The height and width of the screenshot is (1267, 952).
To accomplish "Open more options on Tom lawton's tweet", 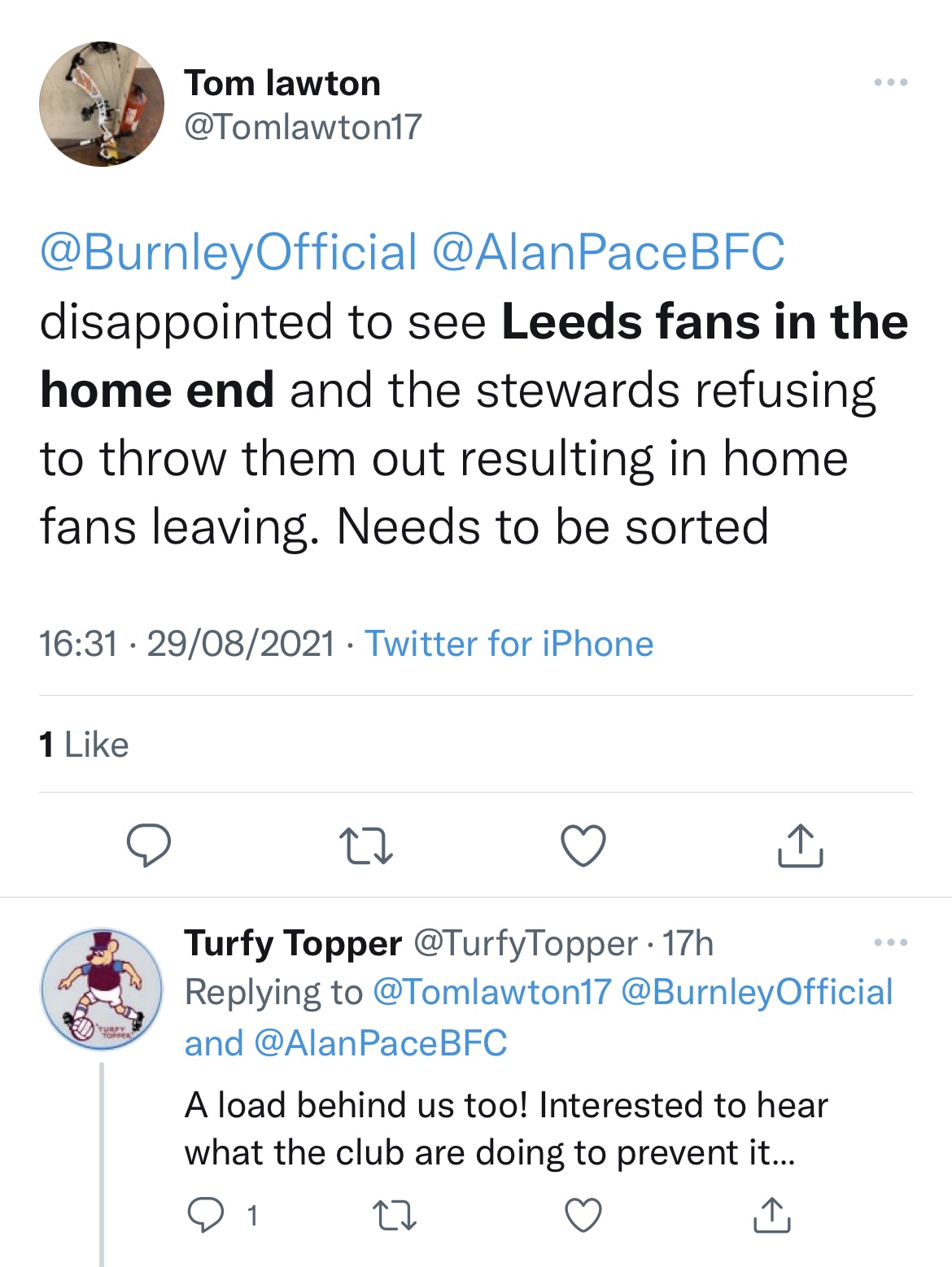I will 890,82.
